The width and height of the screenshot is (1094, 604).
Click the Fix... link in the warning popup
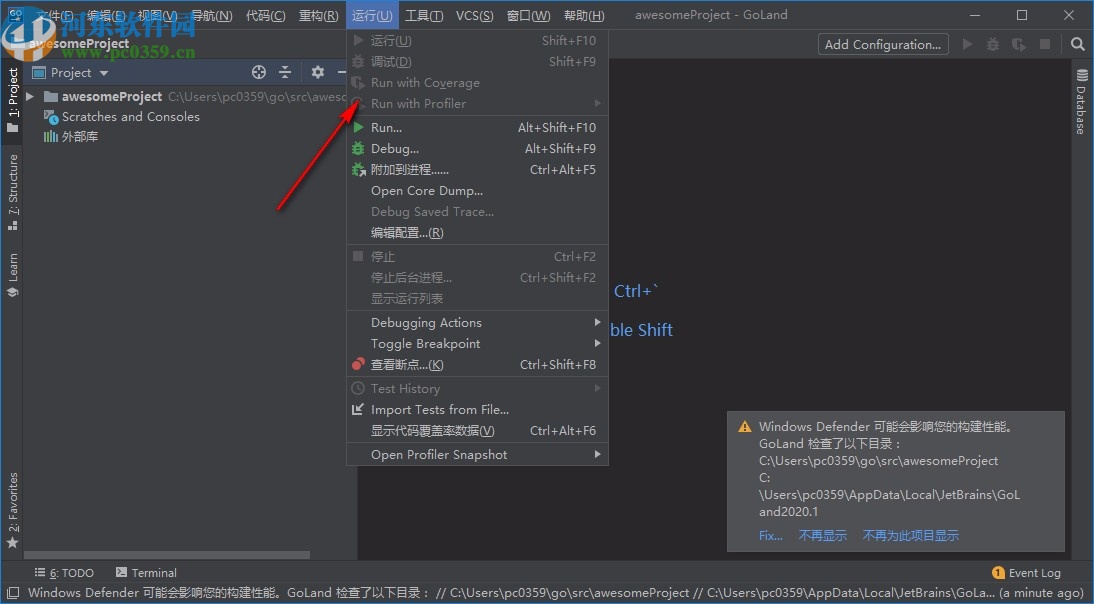coord(771,535)
